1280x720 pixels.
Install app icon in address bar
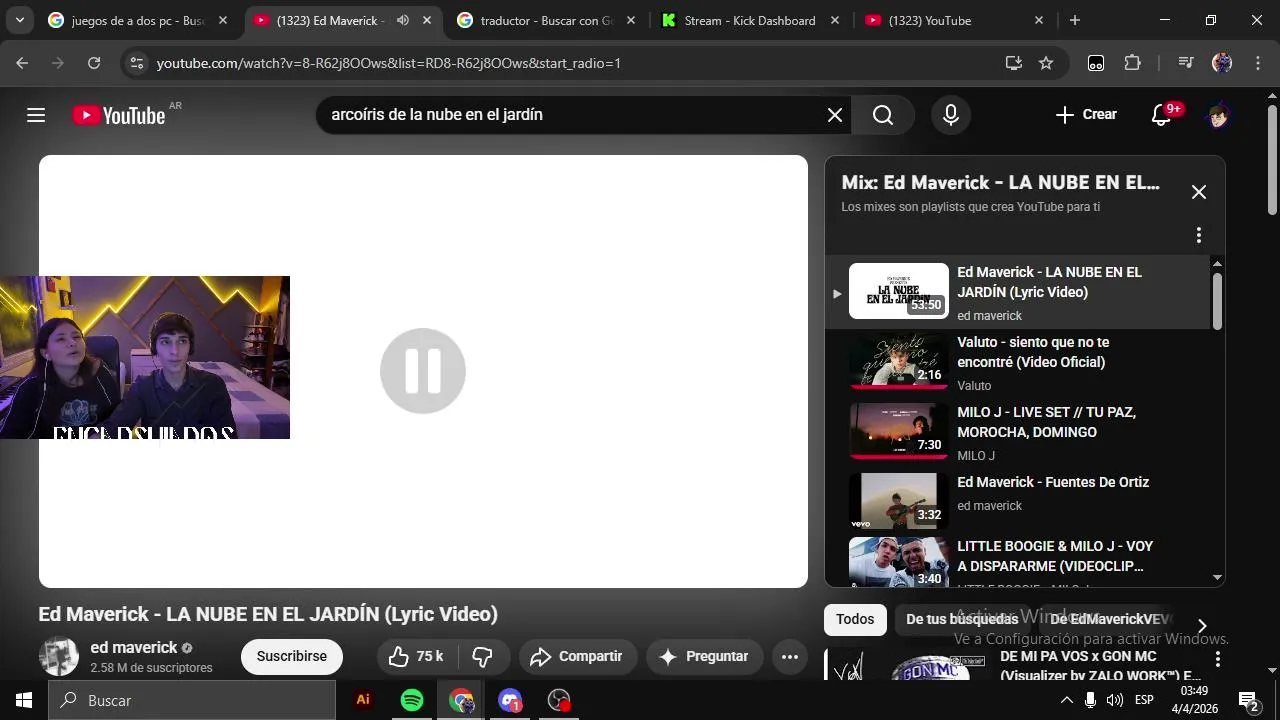pos(1014,63)
